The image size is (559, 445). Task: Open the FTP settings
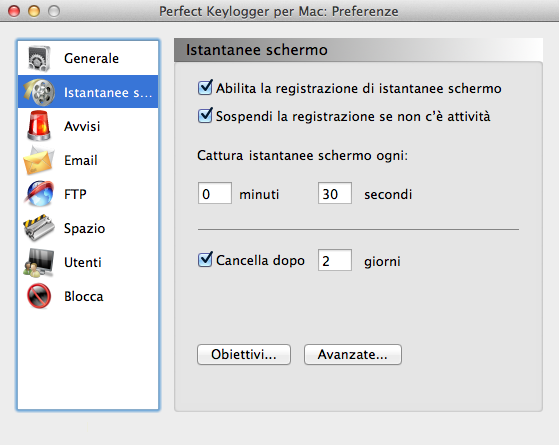pyautogui.click(x=88, y=194)
